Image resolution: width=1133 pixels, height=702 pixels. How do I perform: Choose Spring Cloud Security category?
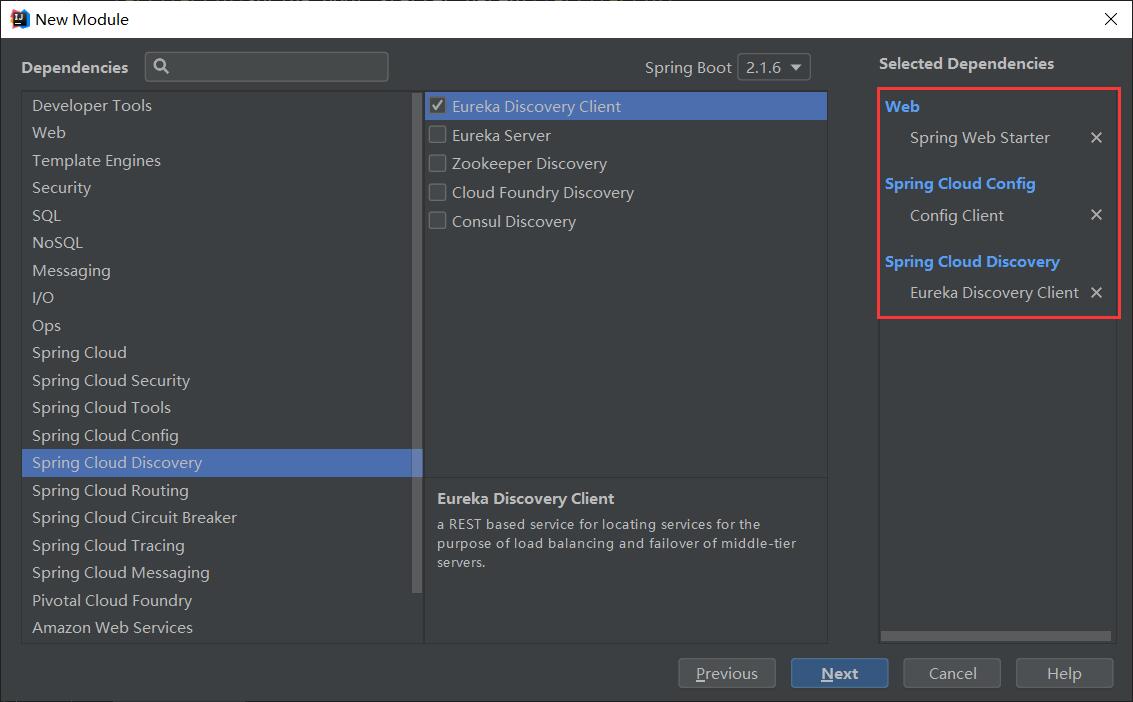[217, 380]
